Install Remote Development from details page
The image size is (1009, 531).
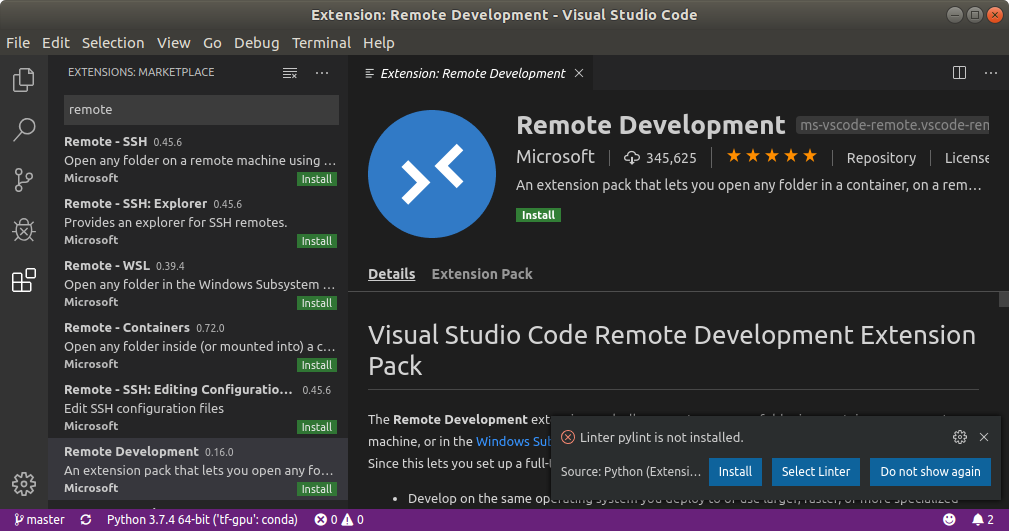538,215
